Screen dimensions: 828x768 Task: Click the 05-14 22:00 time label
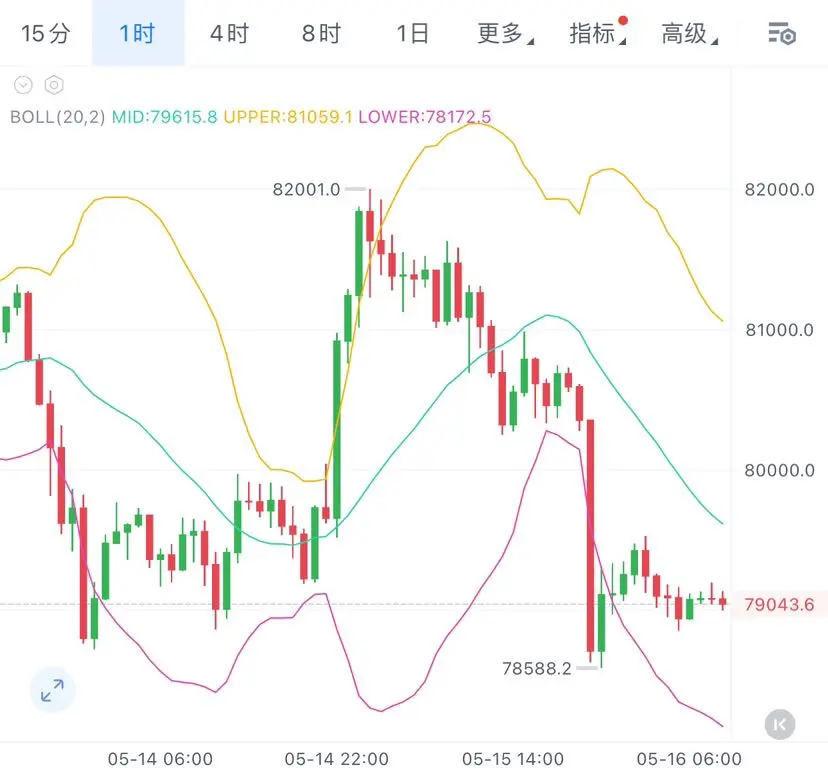(x=336, y=759)
